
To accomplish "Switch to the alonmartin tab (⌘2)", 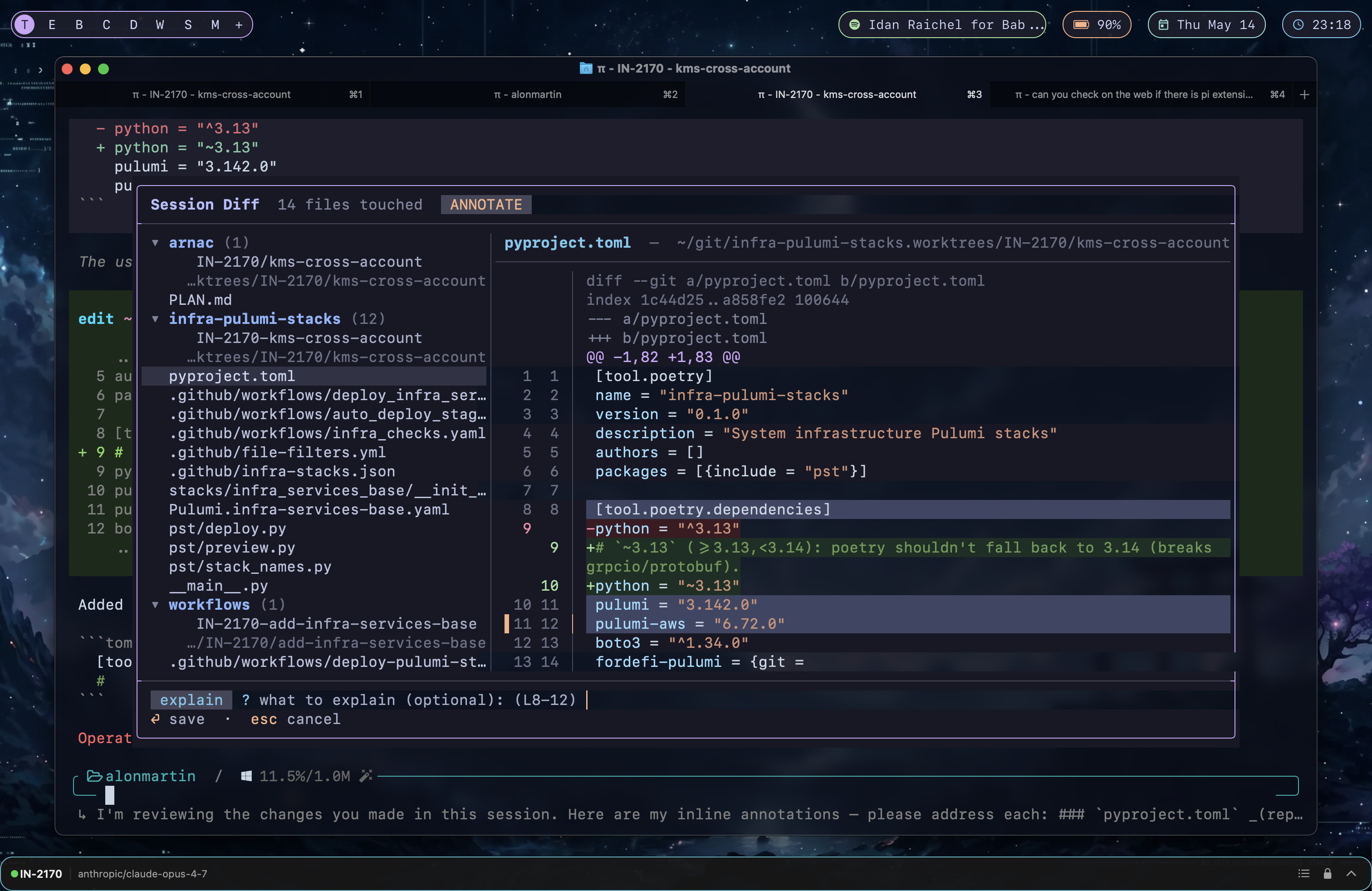I will click(x=528, y=94).
